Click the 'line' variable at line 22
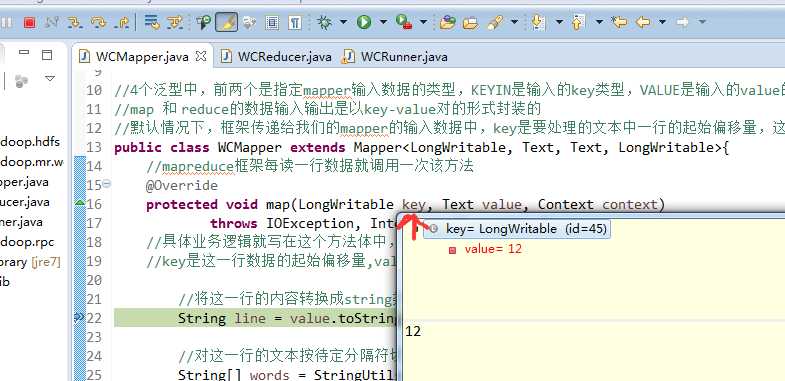 250,318
